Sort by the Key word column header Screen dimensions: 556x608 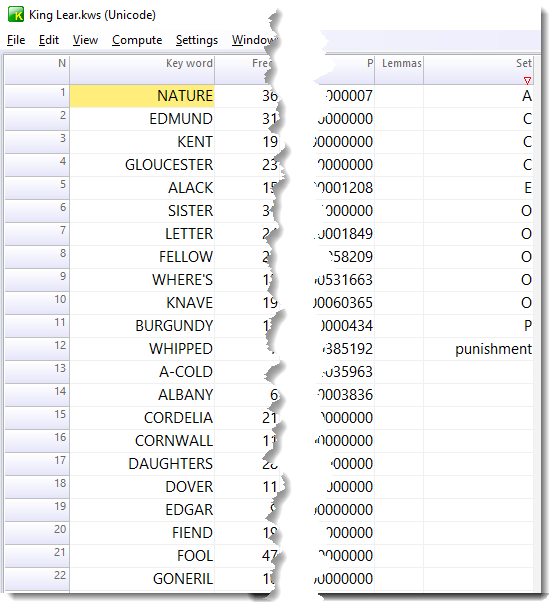pos(142,69)
